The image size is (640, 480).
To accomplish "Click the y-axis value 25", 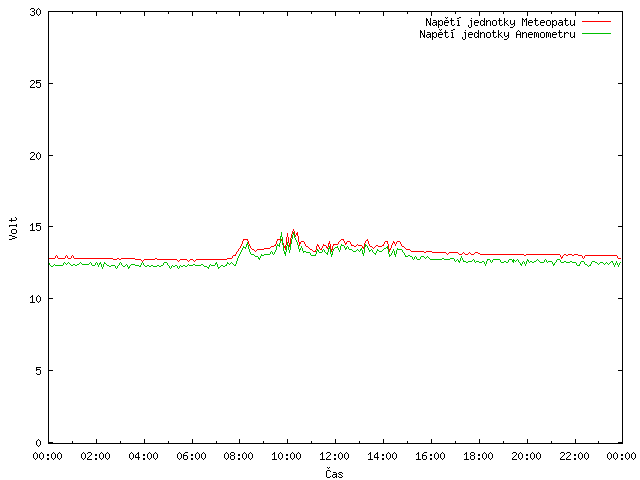I will (36, 84).
